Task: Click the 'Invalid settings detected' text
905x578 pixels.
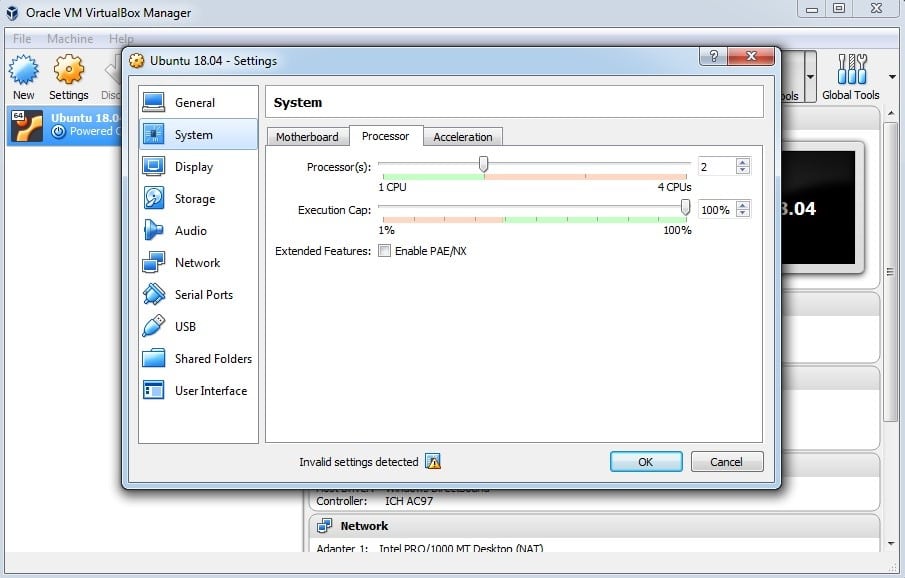Action: (358, 462)
